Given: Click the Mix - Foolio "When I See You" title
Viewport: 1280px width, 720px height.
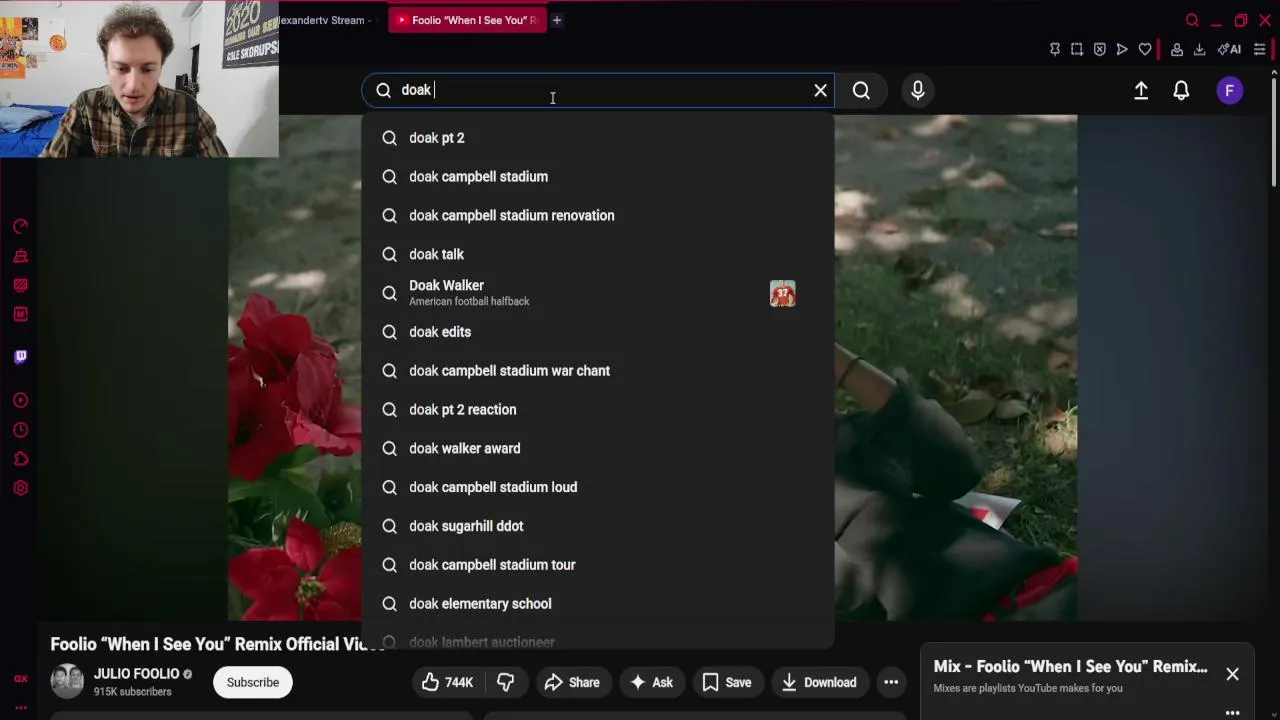Looking at the screenshot, I should tap(1070, 667).
